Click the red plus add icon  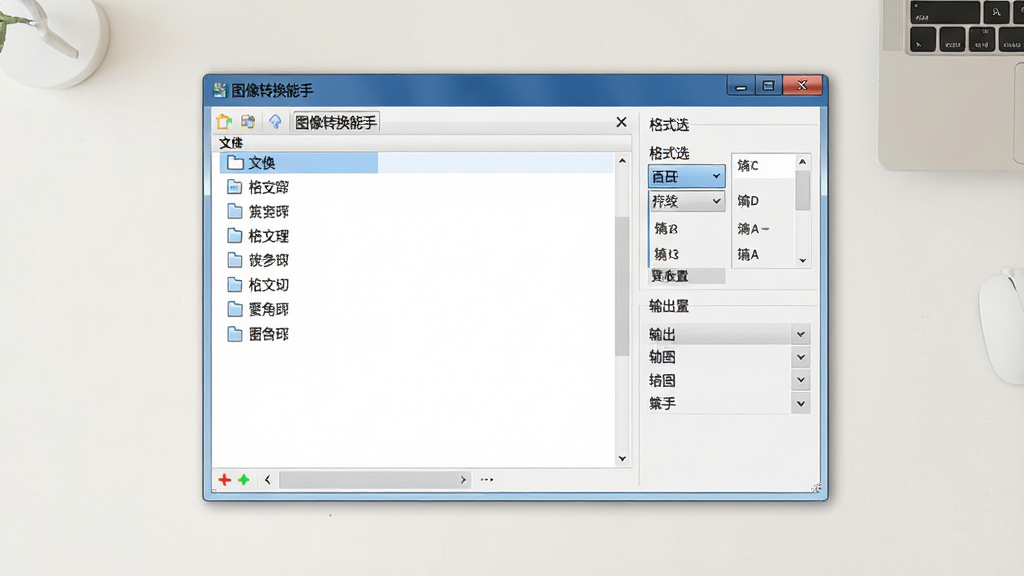225,480
